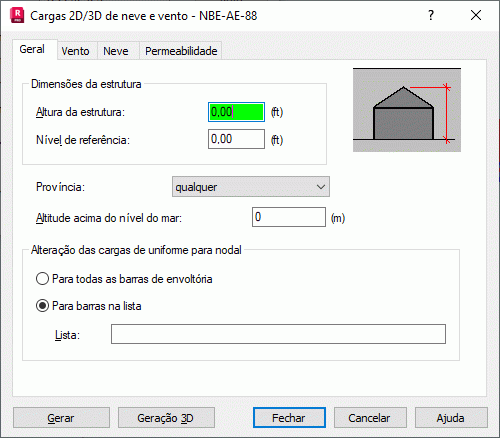Select 'Para todas as barras de envoltória' option
The image size is (500, 438).
[x=124, y=279]
